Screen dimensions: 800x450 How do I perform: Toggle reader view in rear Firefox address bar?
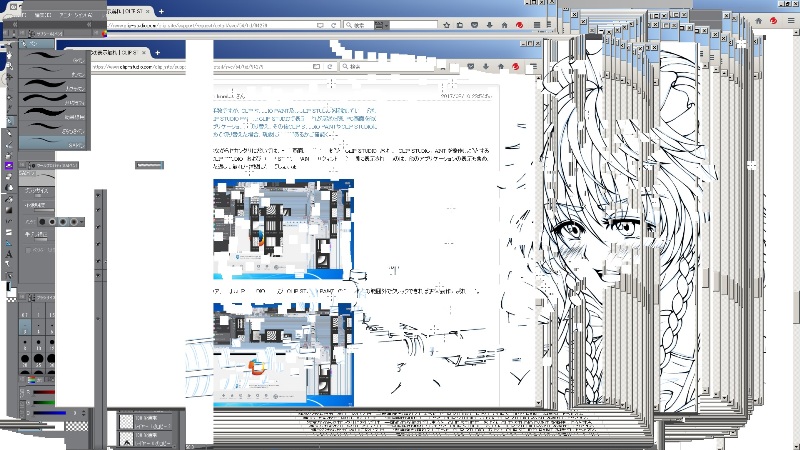(x=320, y=24)
